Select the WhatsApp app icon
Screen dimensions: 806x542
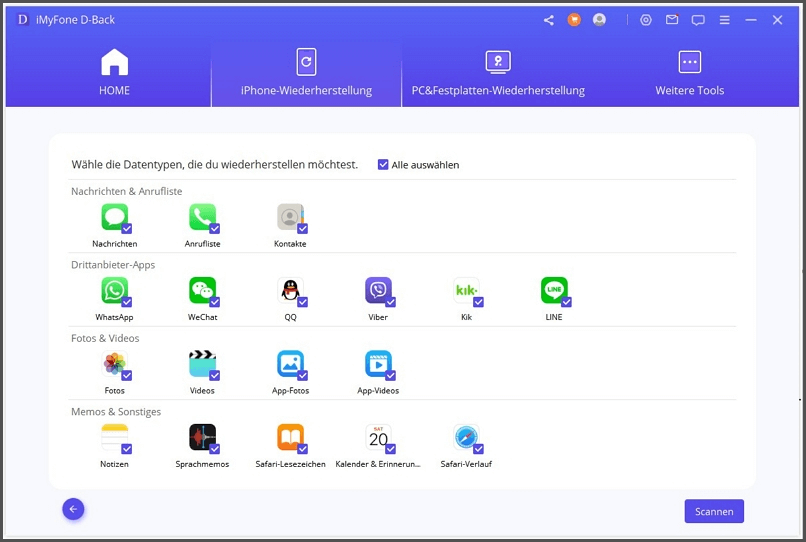click(115, 290)
